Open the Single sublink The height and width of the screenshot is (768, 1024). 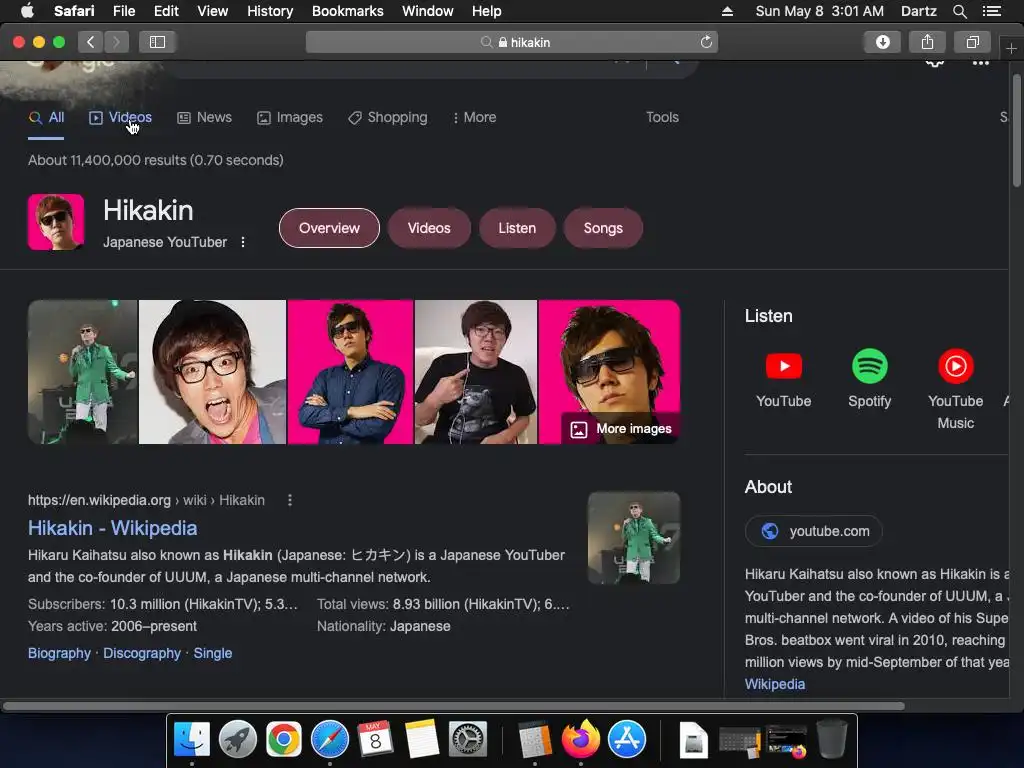(212, 653)
